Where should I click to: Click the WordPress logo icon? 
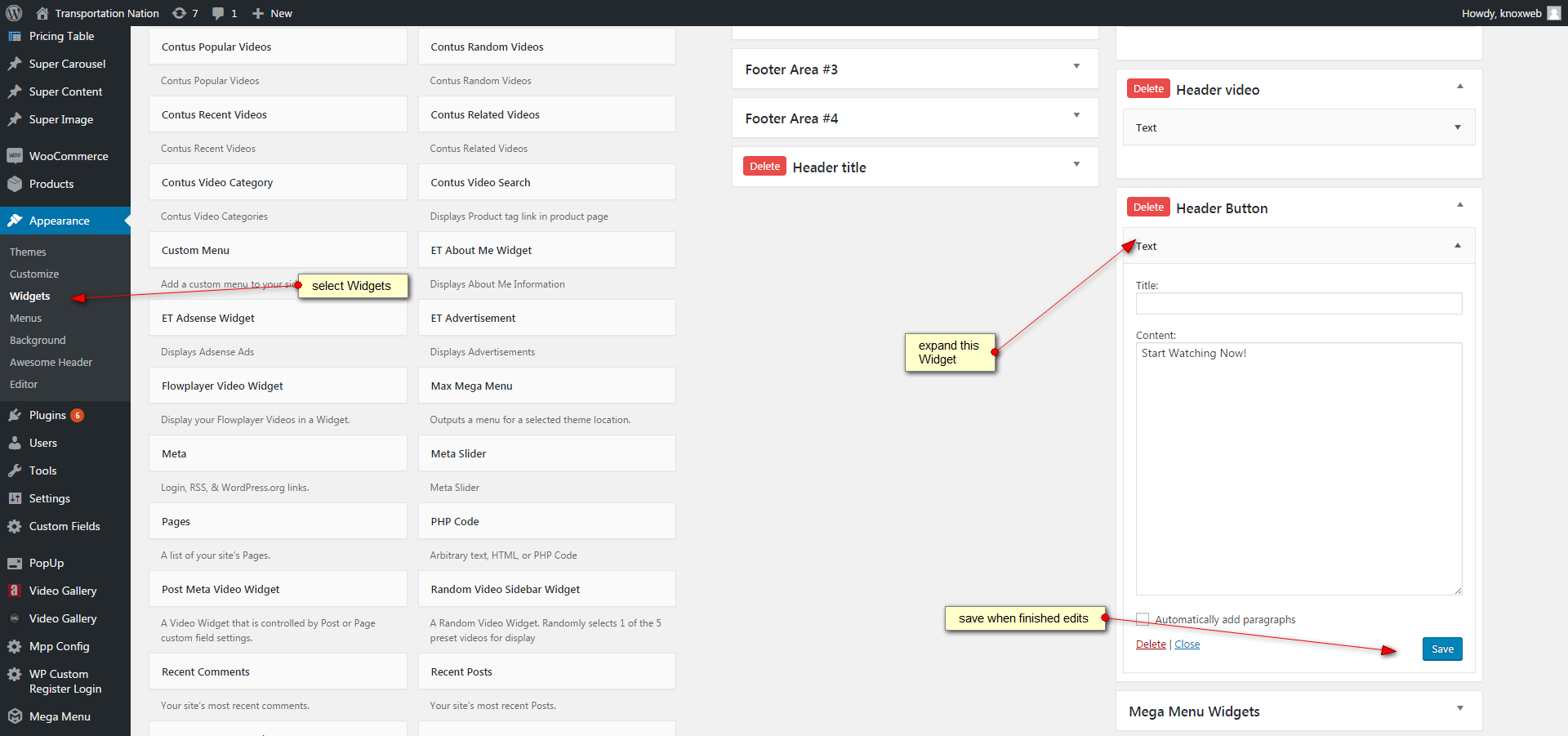(x=14, y=13)
